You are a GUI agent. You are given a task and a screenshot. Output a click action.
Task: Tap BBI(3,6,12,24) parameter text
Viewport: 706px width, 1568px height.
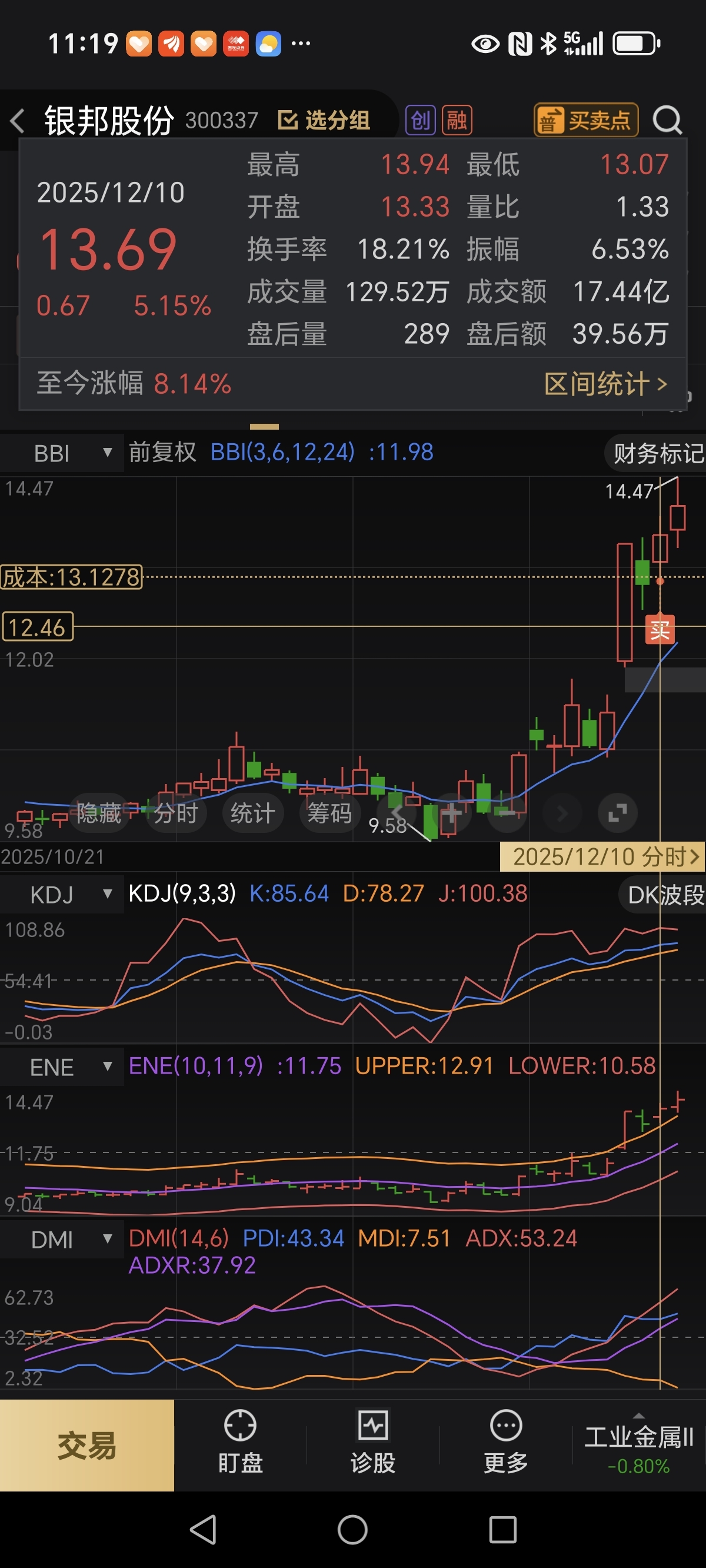coord(282,452)
